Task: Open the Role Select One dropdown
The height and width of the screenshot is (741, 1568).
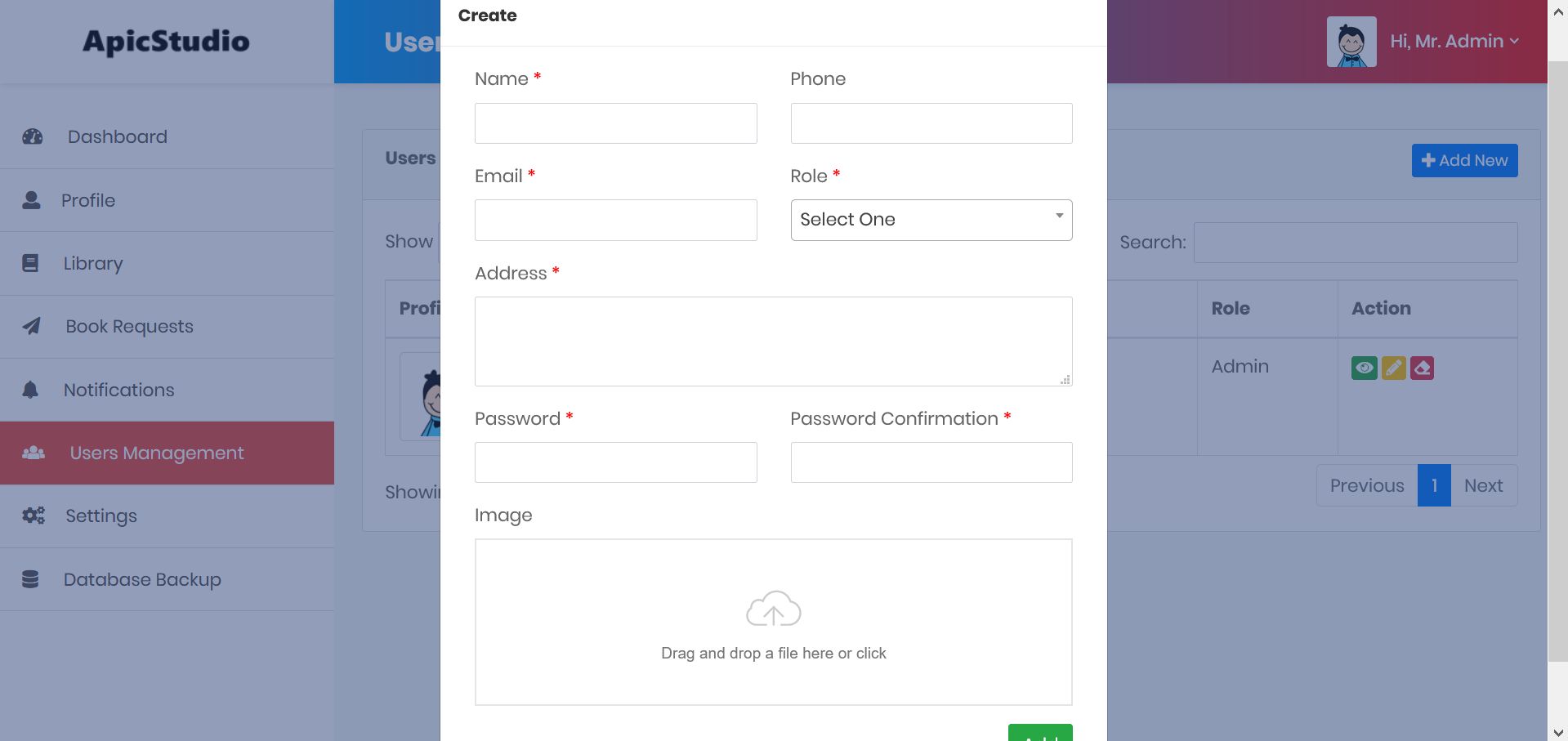Action: click(x=931, y=220)
